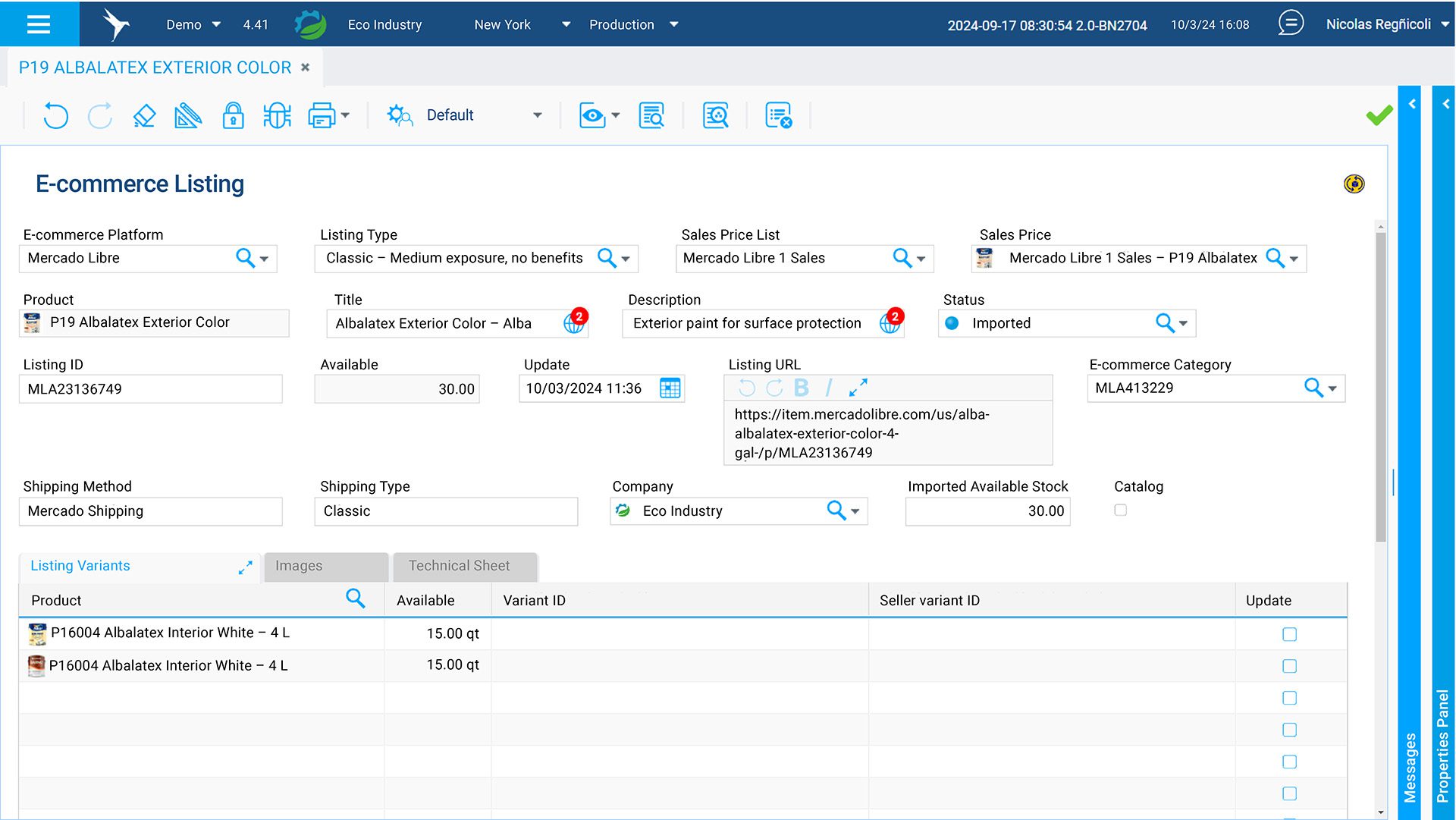Expand the Status dropdown arrow
1456x820 pixels.
(1183, 324)
